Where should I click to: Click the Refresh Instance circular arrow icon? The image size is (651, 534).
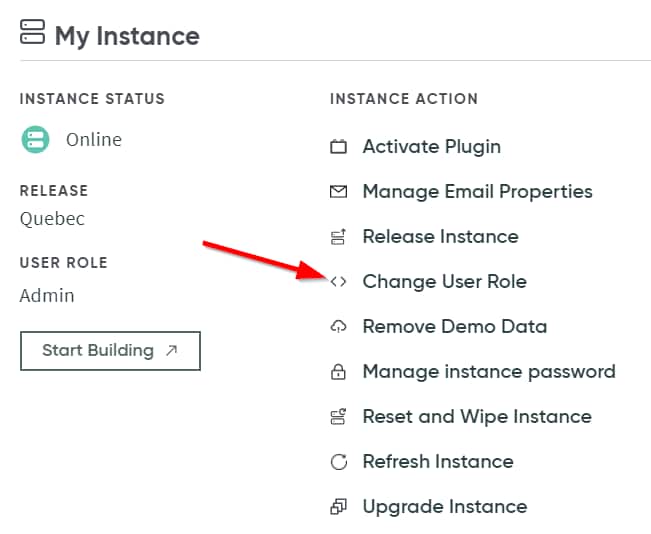click(x=338, y=462)
